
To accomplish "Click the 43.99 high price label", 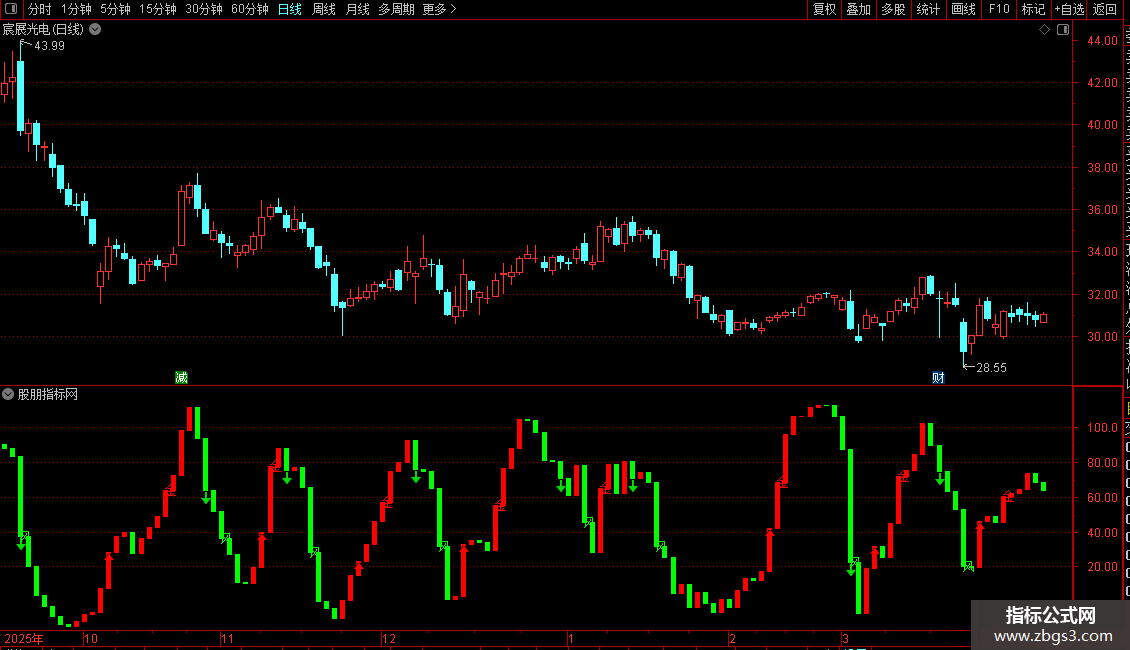I will pos(50,45).
